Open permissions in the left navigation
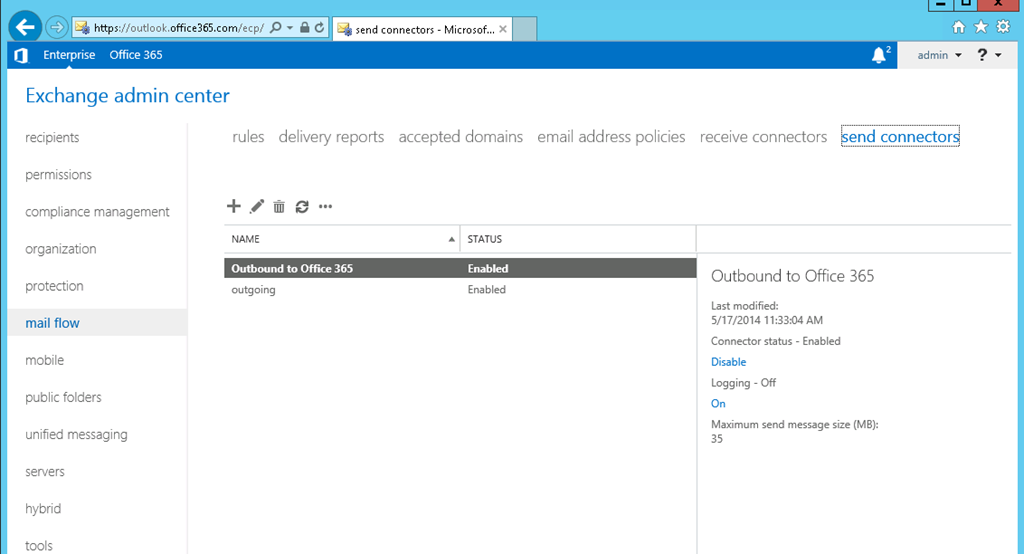The height and width of the screenshot is (554, 1024). (58, 174)
